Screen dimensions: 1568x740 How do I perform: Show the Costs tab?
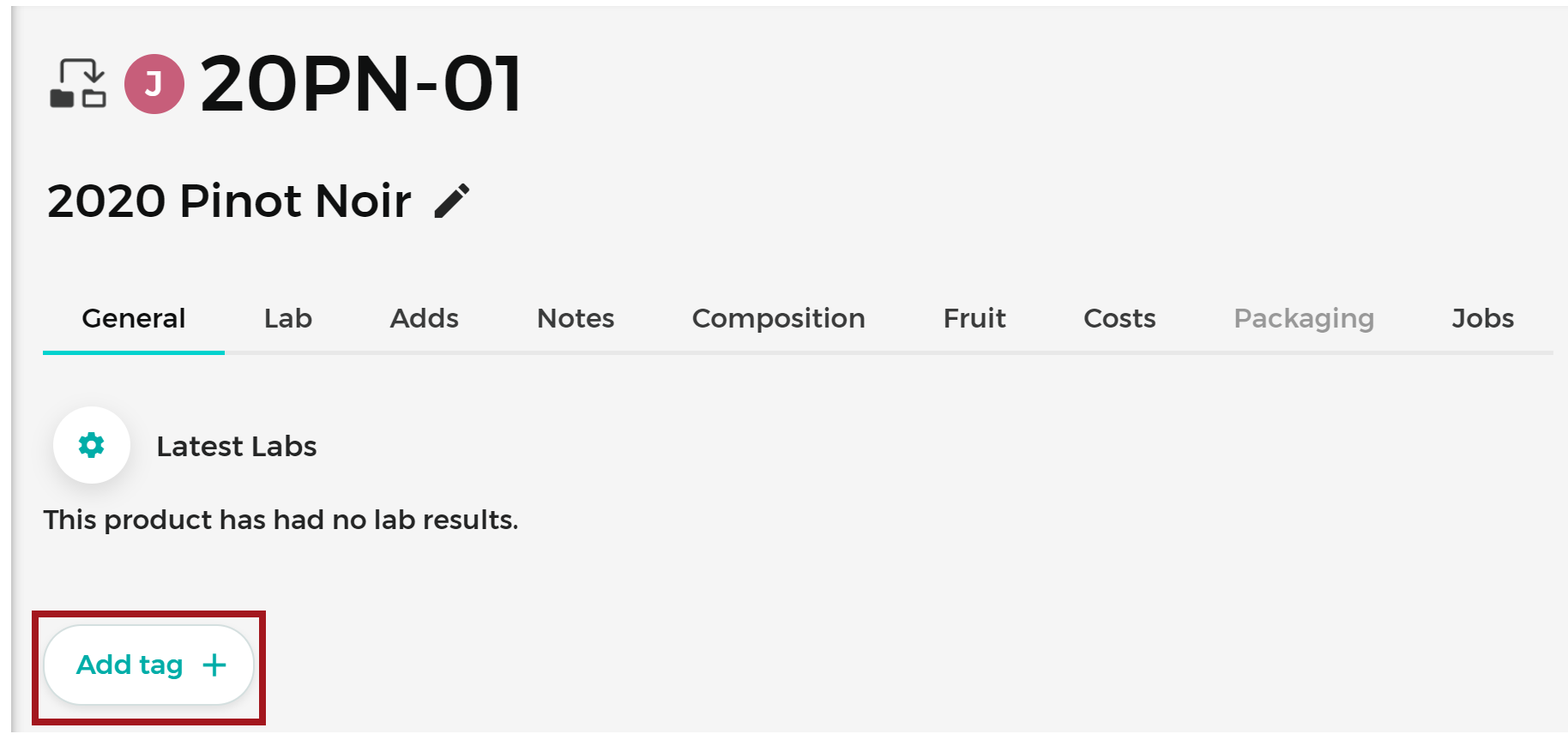[1119, 318]
